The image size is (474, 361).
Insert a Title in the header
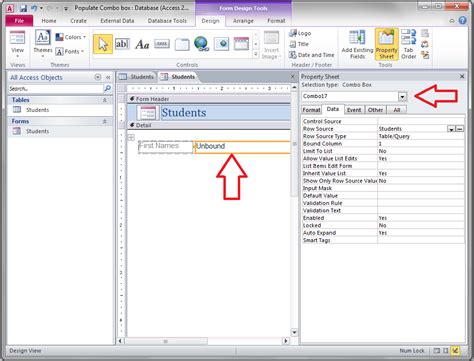(x=299, y=44)
